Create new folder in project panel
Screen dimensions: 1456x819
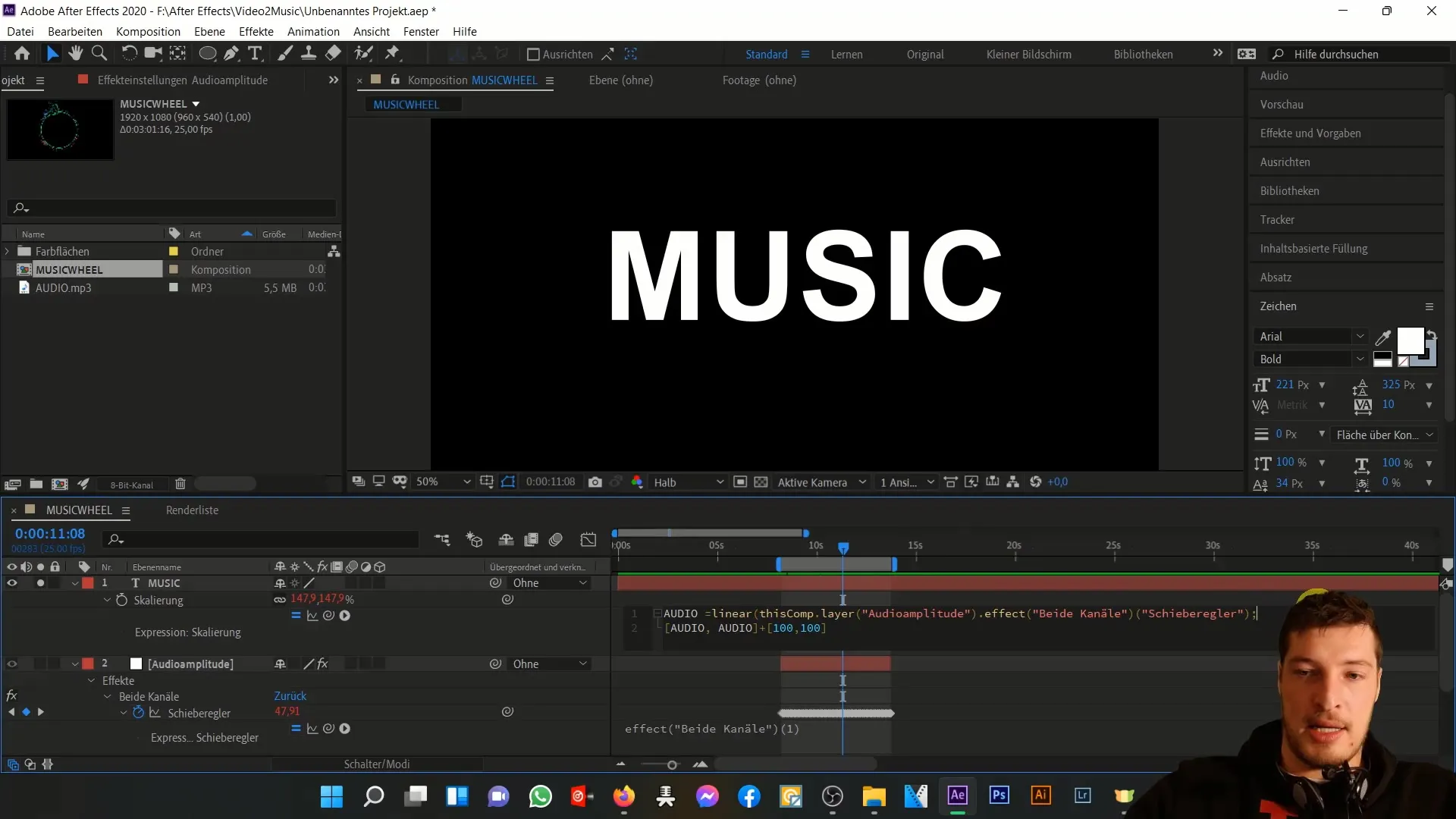(x=36, y=485)
